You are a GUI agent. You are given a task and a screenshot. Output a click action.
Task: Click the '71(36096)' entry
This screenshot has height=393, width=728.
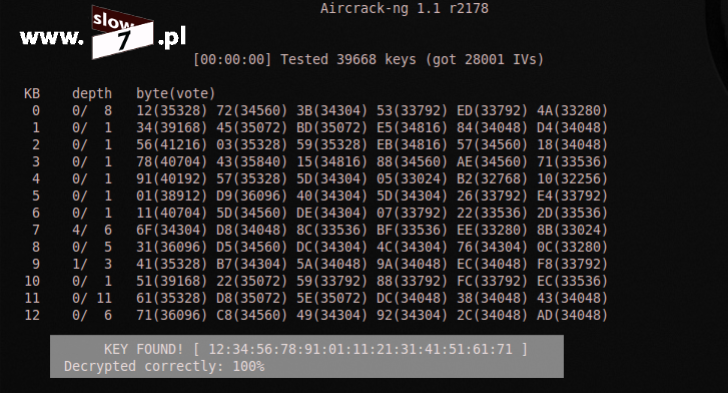172,315
